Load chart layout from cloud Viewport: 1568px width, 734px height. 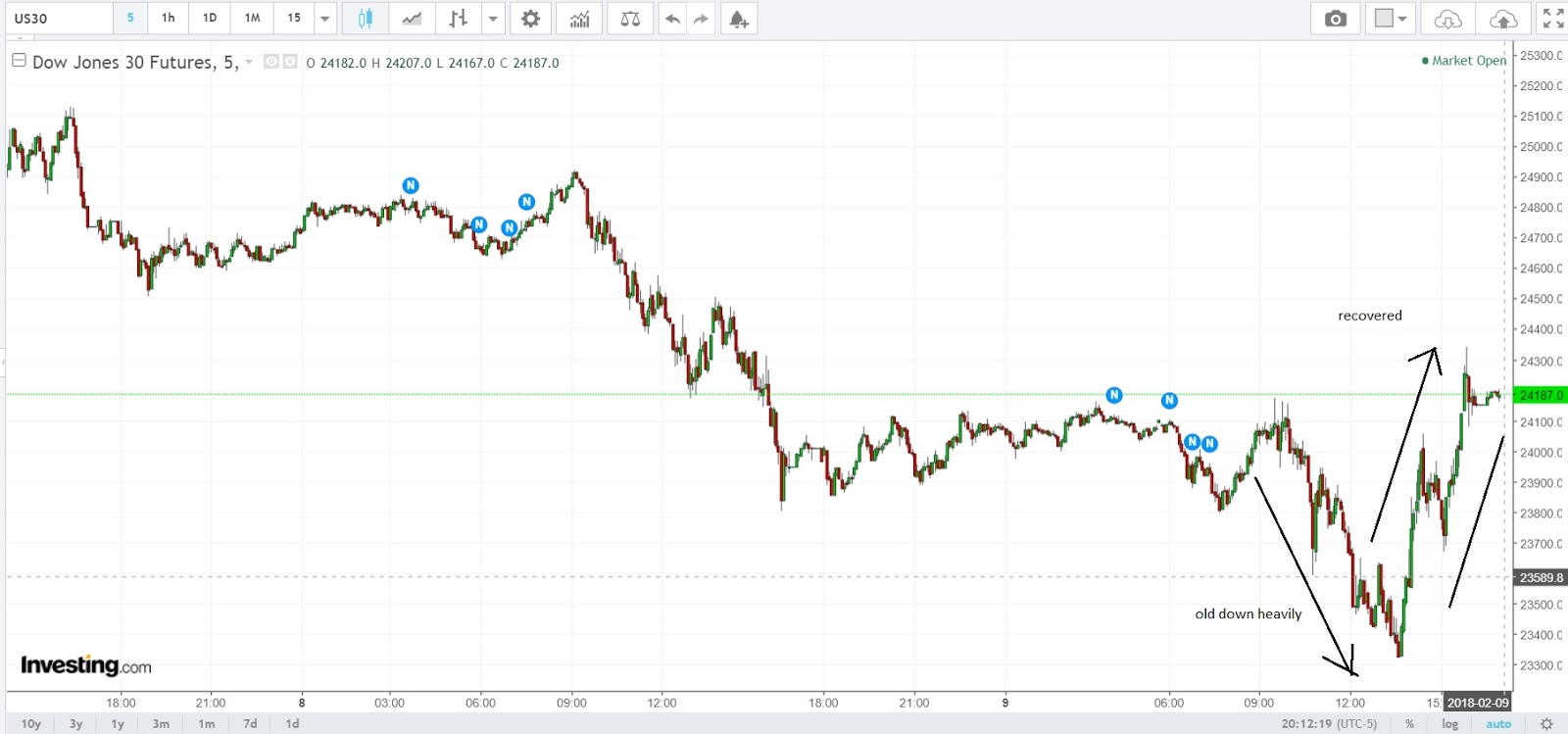pos(1447,19)
